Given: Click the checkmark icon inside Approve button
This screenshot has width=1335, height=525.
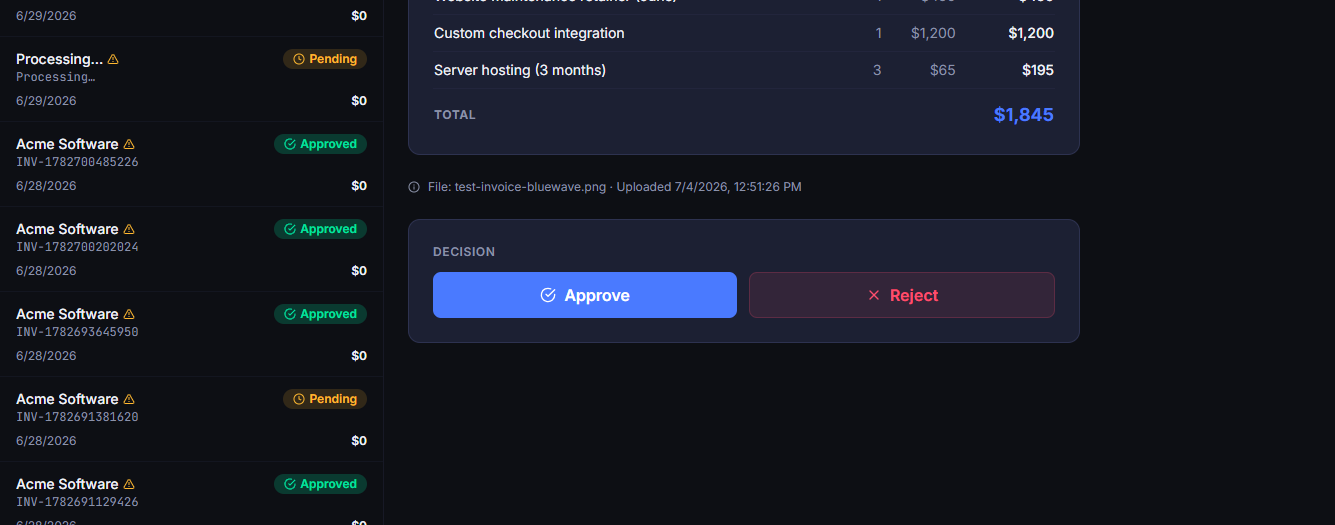Looking at the screenshot, I should point(548,295).
